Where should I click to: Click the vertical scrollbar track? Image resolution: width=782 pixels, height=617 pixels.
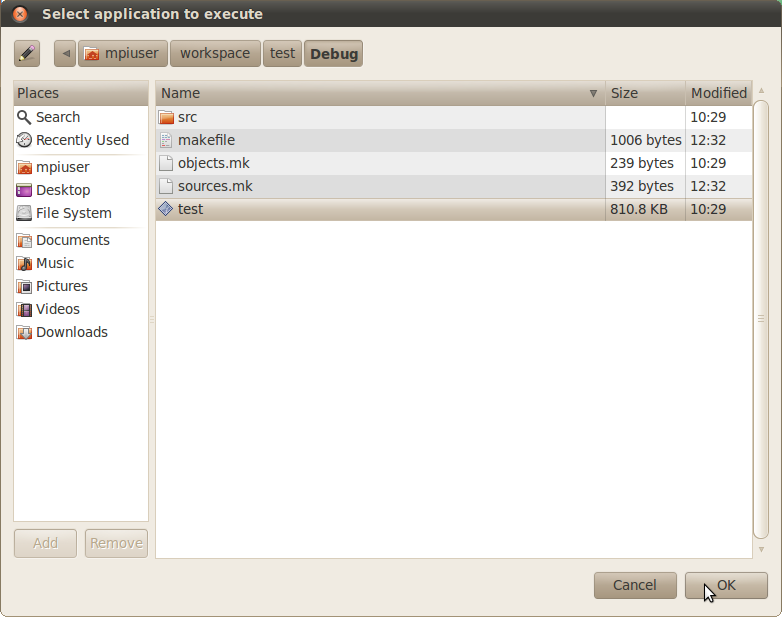click(x=761, y=319)
